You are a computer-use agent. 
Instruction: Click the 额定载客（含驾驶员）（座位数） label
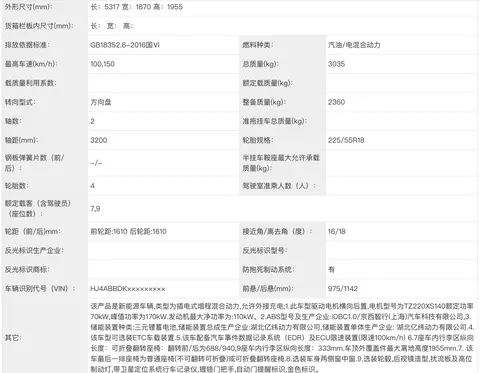coord(38,208)
